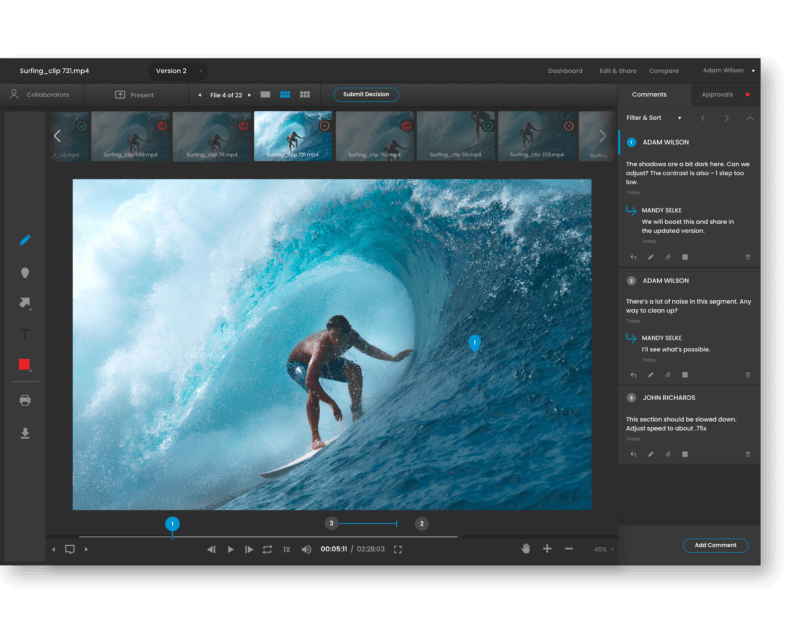Image resolution: width=800 pixels, height=622 pixels.
Task: Select the Text annotation tool
Action: (24, 336)
